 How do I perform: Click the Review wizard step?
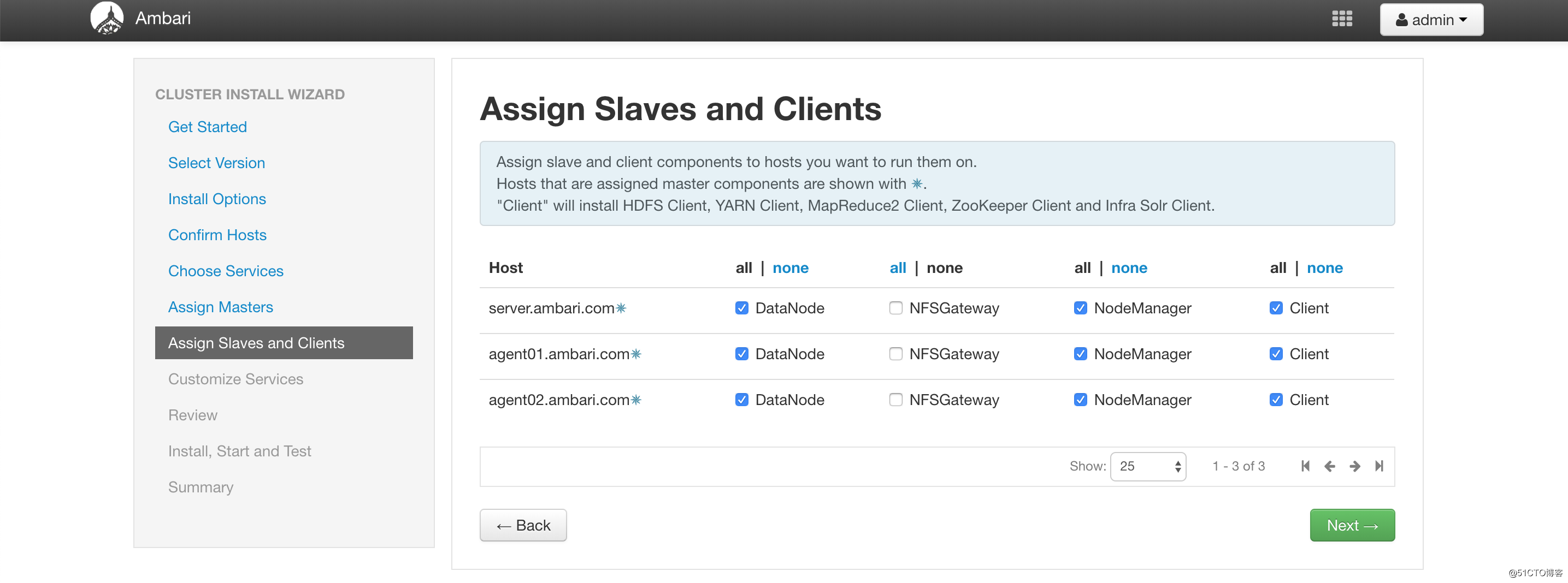192,415
